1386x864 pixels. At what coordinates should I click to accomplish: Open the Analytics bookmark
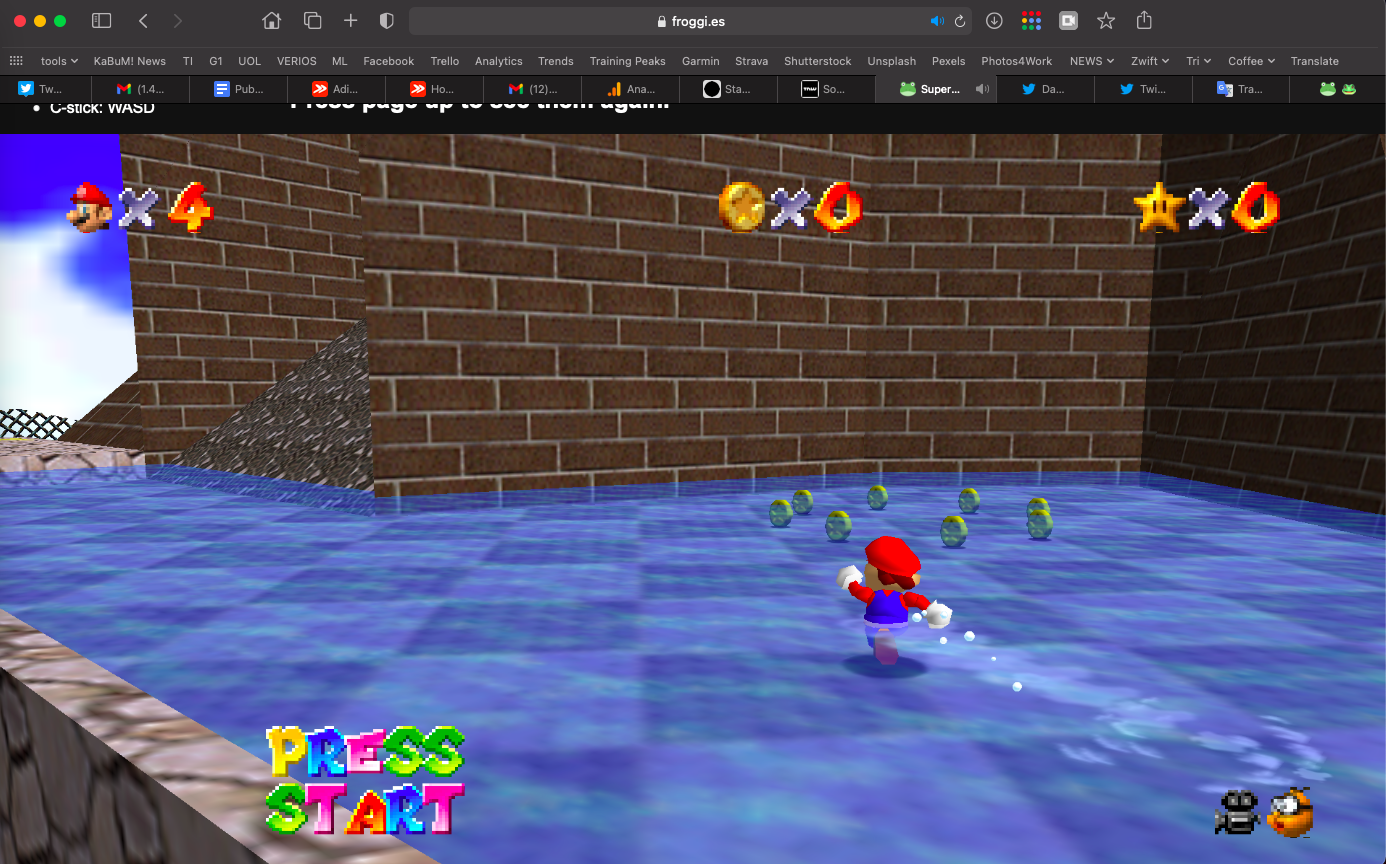499,61
